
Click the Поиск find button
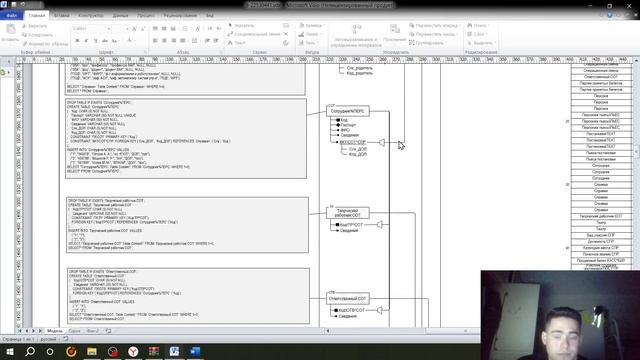point(478,25)
